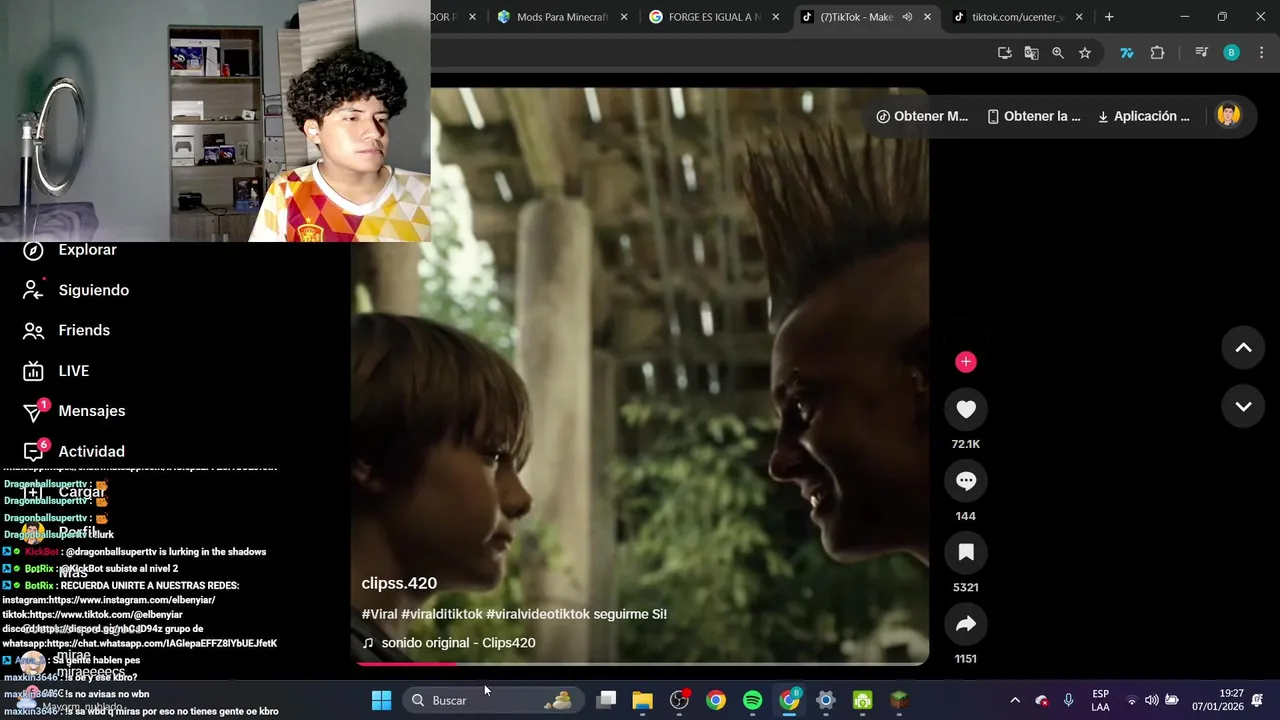Go to the previous video with up chevron
Viewport: 1280px width, 720px height.
click(x=1243, y=348)
